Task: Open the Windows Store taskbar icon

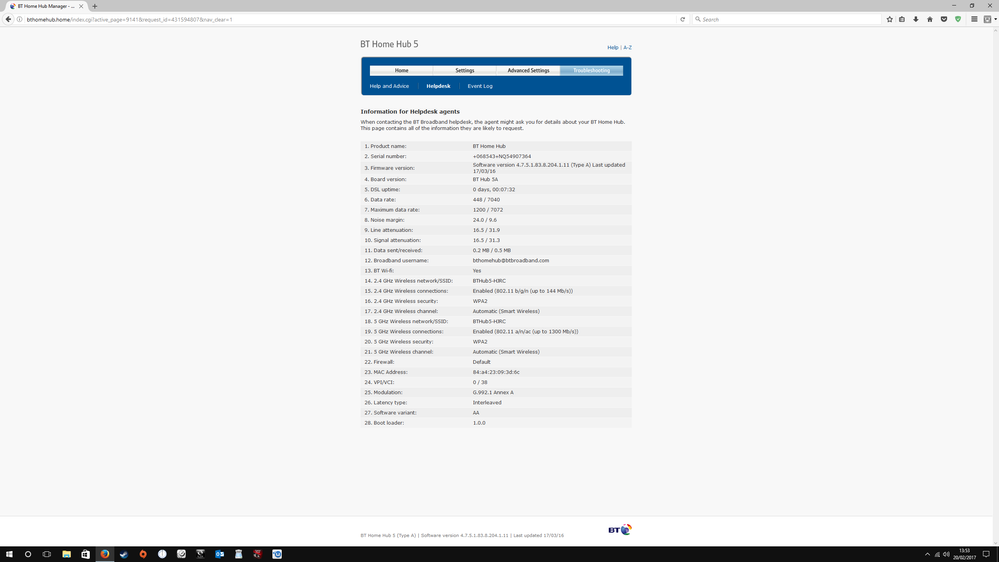Action: click(85, 554)
